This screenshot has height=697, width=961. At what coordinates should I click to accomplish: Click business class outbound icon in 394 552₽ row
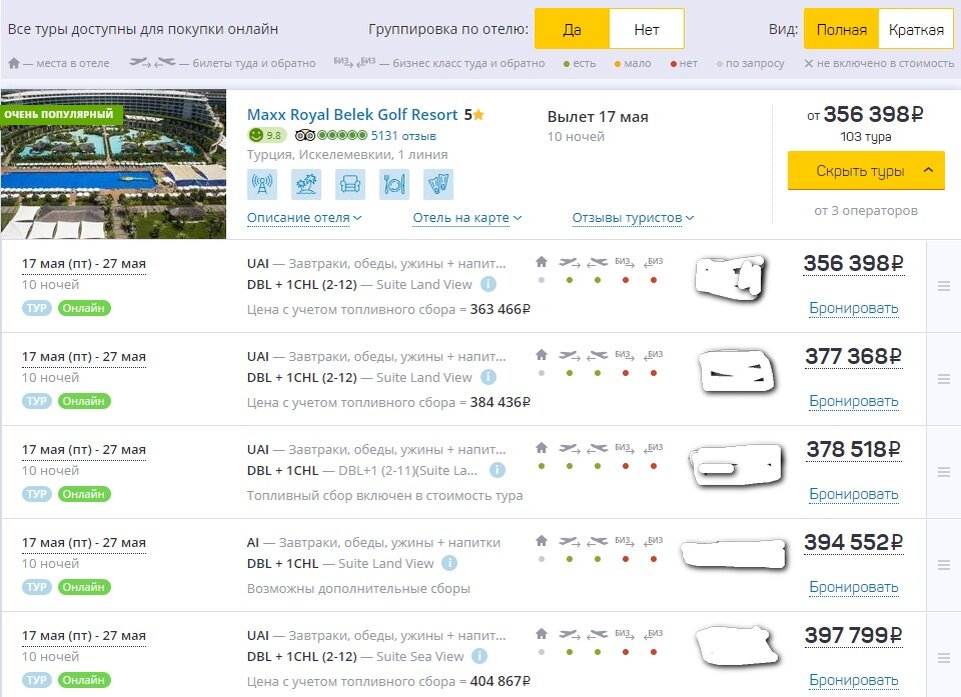(x=625, y=541)
